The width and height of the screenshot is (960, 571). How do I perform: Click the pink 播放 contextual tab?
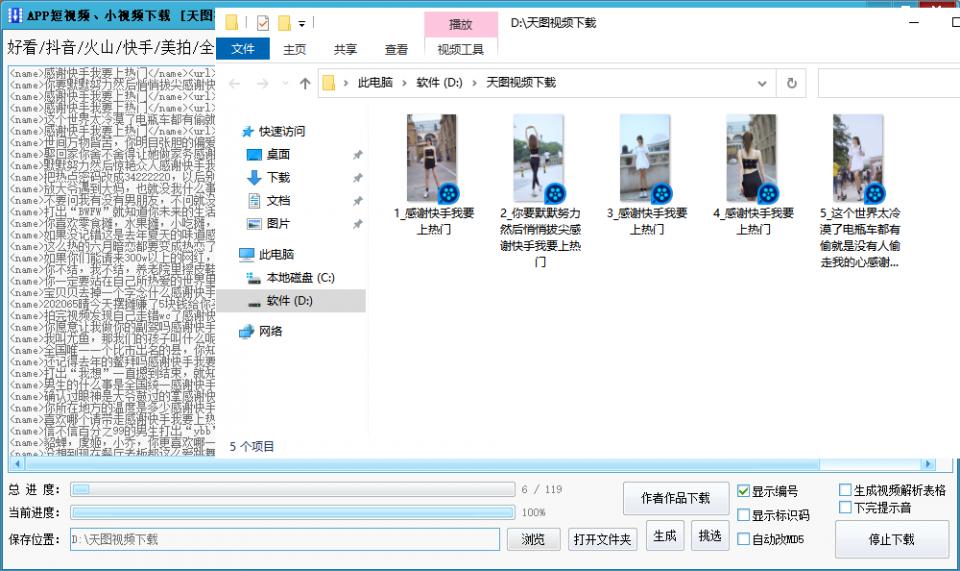(x=460, y=24)
